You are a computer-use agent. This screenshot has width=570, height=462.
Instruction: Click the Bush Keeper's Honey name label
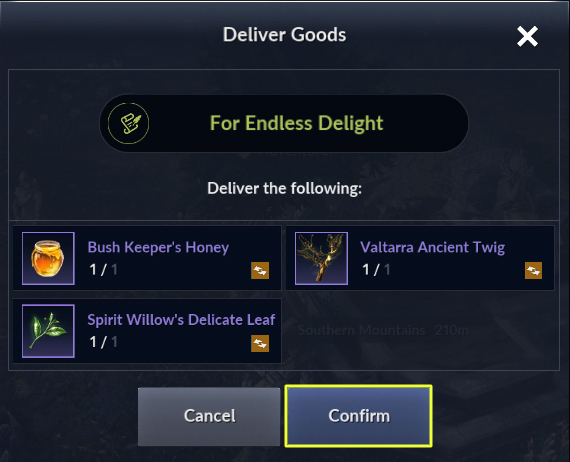click(x=158, y=248)
